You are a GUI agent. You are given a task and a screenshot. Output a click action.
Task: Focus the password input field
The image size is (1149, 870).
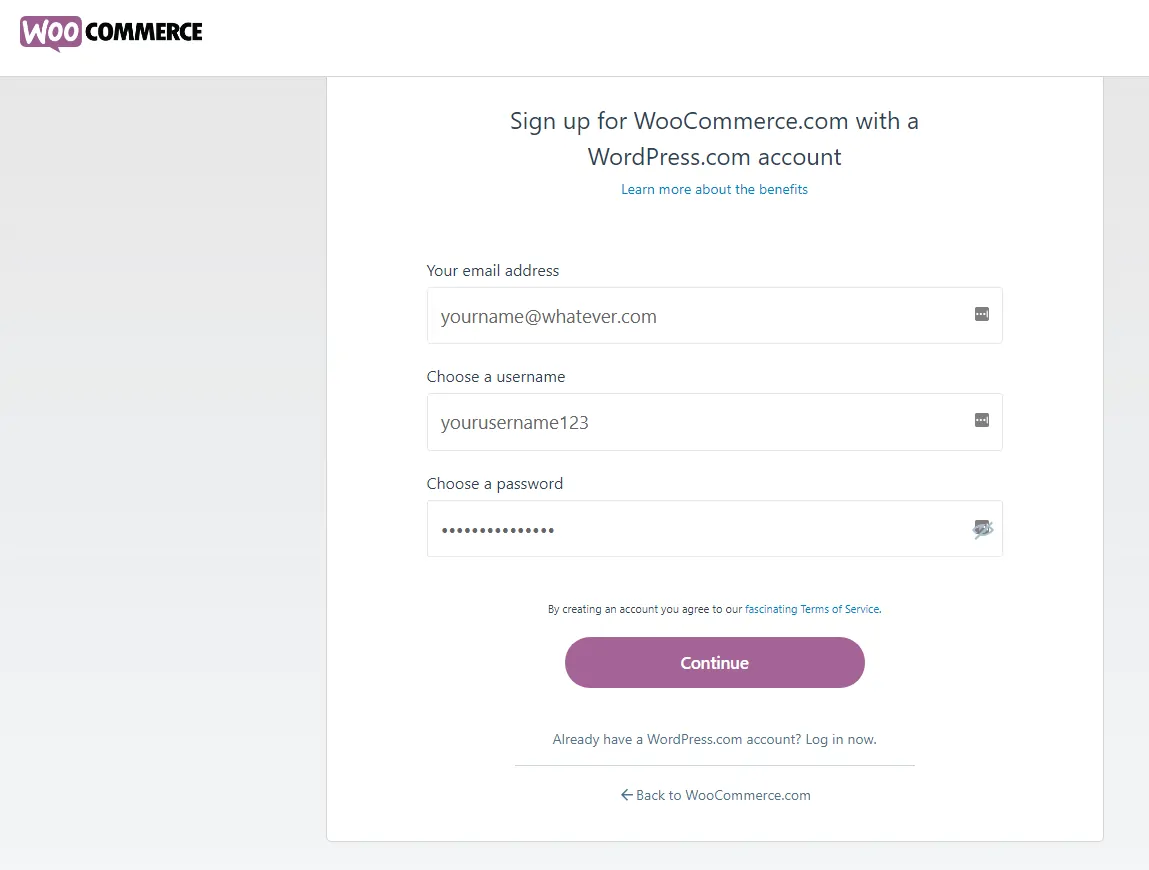714,528
